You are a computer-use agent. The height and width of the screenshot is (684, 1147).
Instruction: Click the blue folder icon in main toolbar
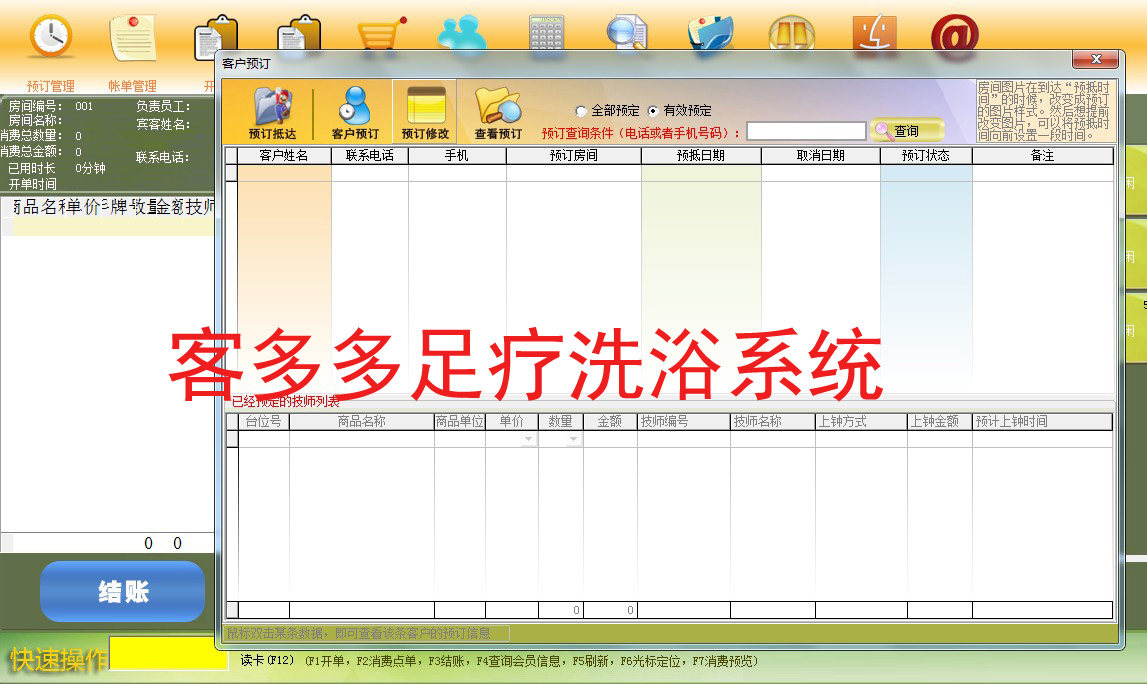pos(710,32)
